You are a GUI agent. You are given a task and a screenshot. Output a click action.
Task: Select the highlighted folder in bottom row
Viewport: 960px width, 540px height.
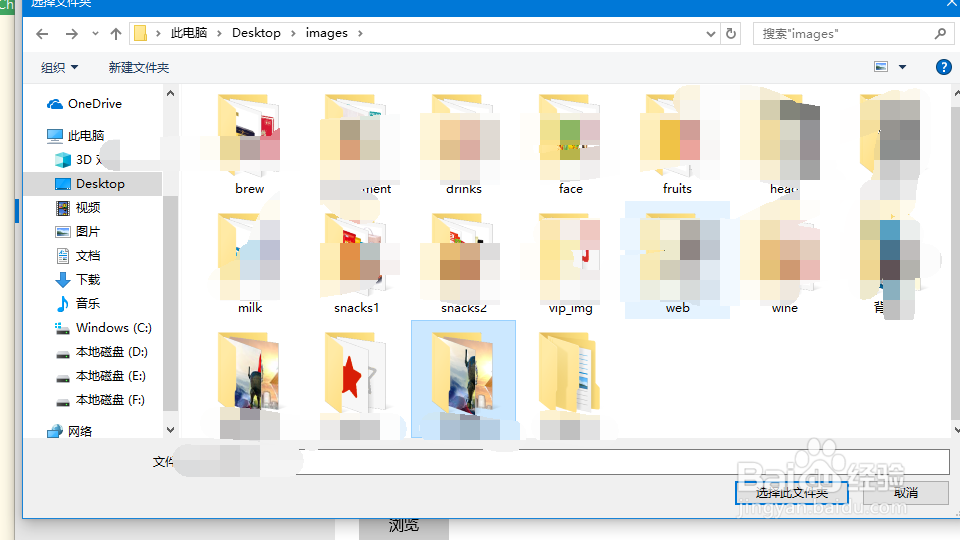coord(463,380)
